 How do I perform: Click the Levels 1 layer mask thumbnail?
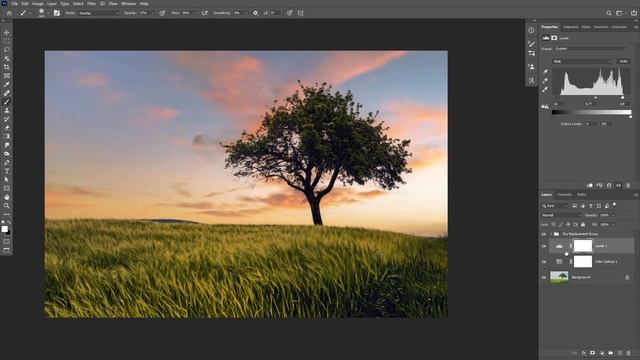(583, 246)
